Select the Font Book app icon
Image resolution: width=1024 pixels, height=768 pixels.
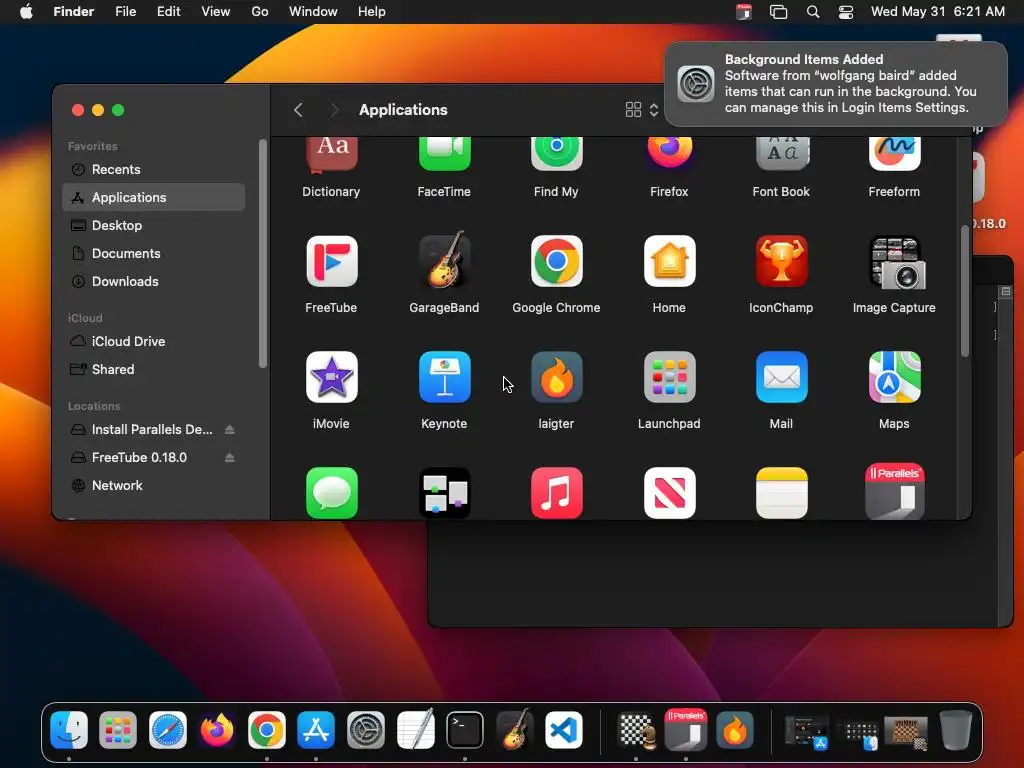pos(781,154)
